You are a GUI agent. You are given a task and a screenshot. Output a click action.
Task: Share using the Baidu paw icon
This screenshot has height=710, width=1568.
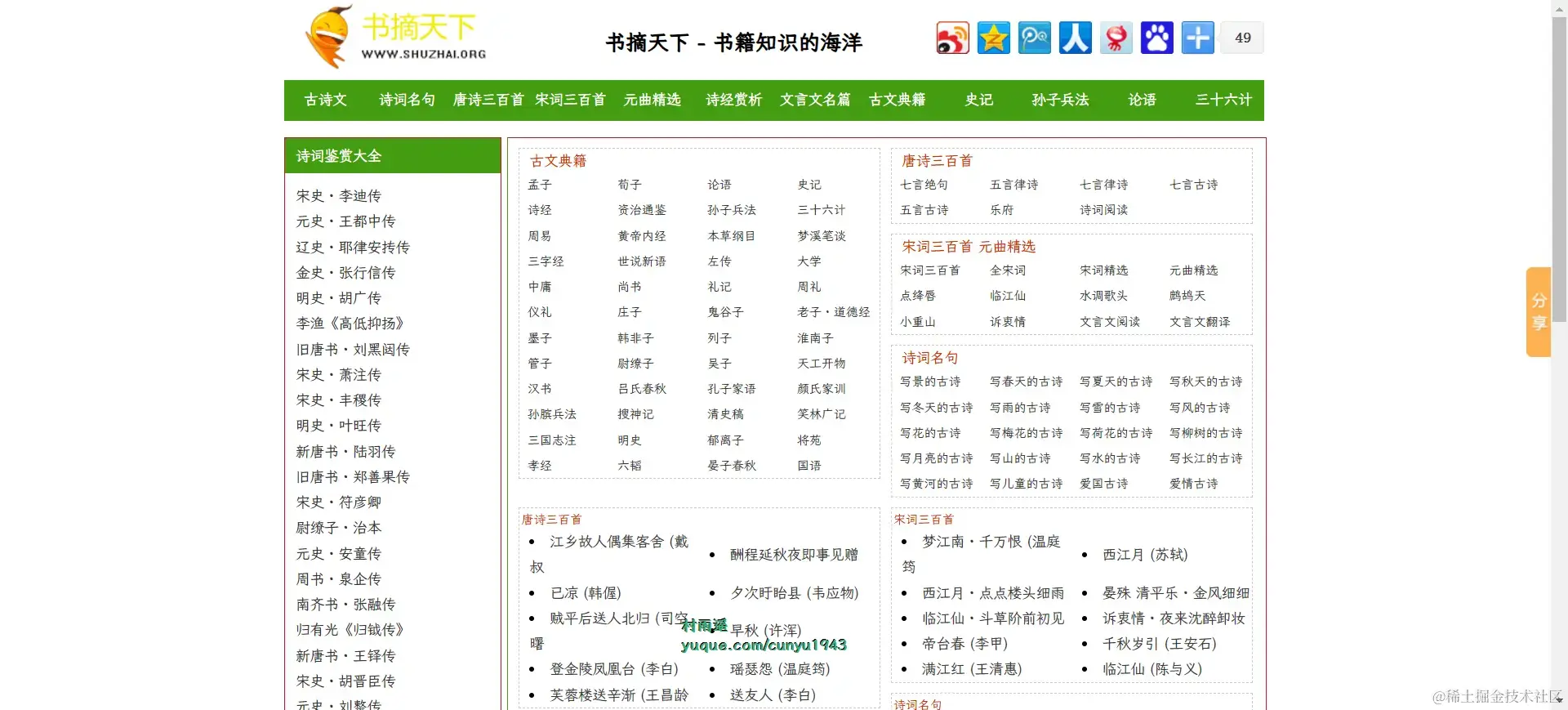pos(1156,38)
